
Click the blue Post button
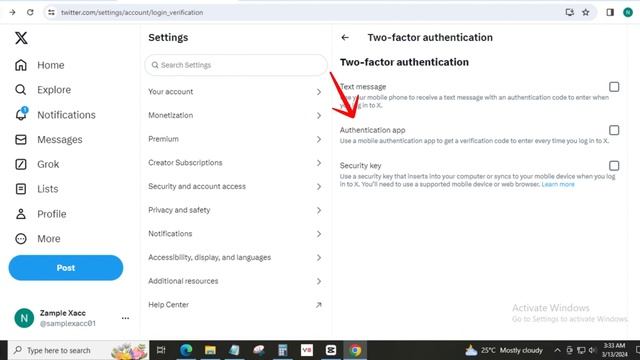tap(66, 268)
